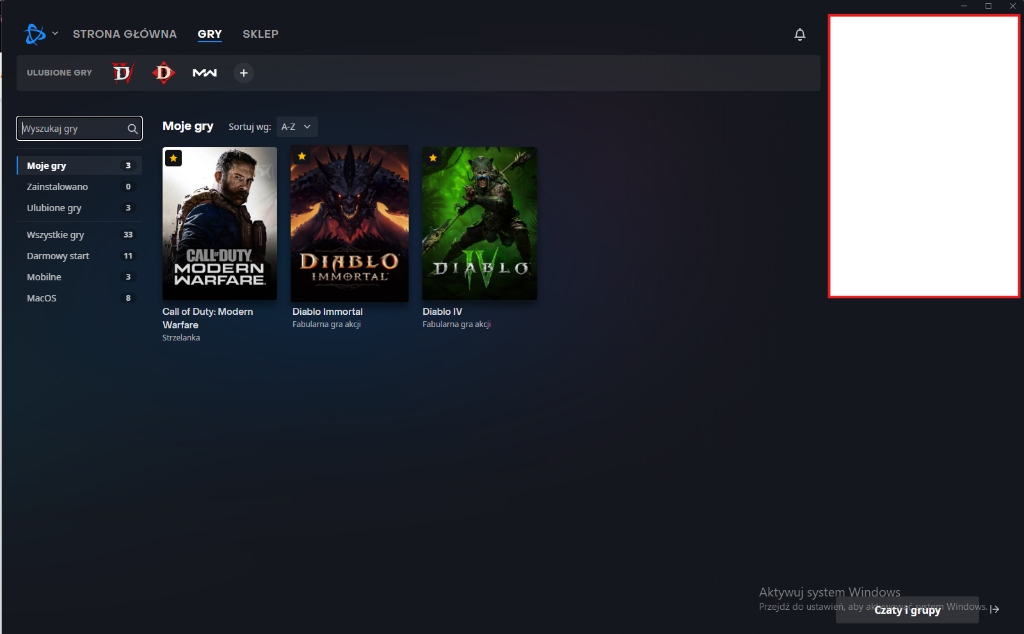The image size is (1024, 634).
Task: Click the count 8 next to MacOS
Action: [x=128, y=298]
